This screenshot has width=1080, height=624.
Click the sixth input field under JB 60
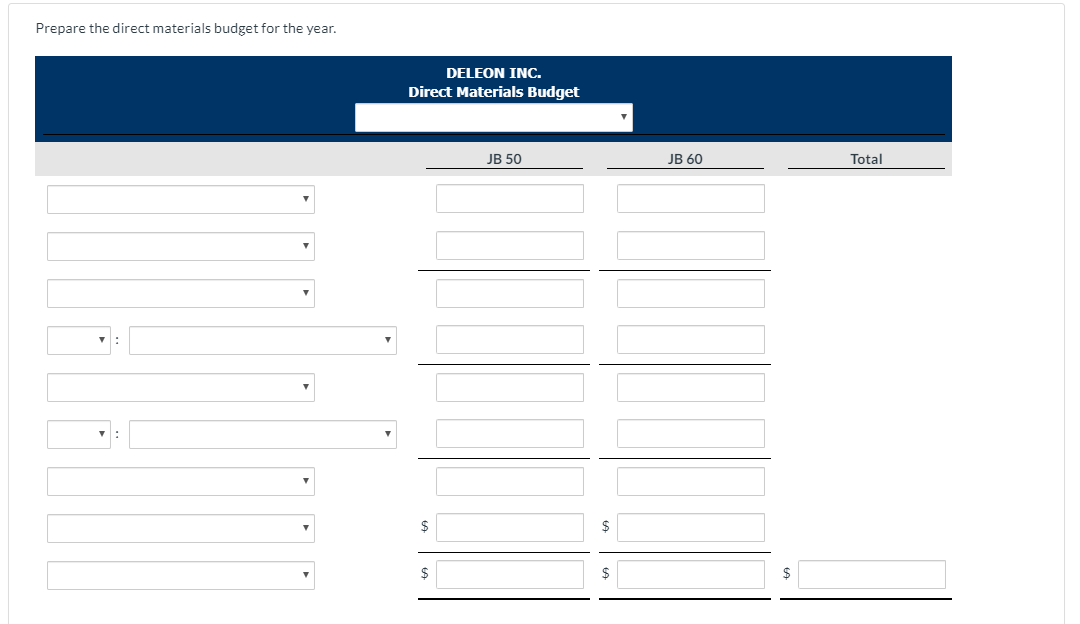pos(690,433)
